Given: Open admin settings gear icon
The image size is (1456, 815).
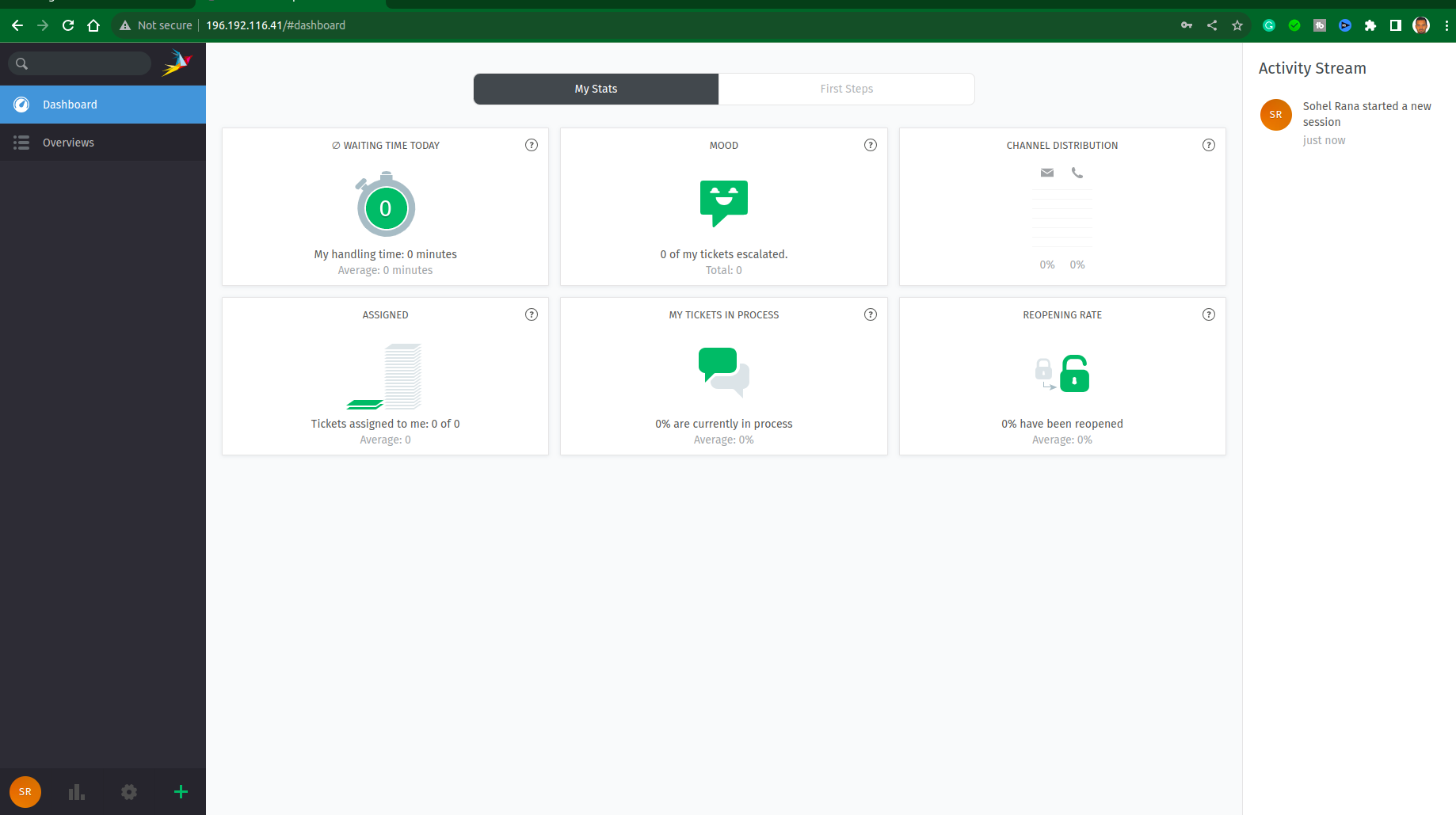Looking at the screenshot, I should [x=129, y=792].
